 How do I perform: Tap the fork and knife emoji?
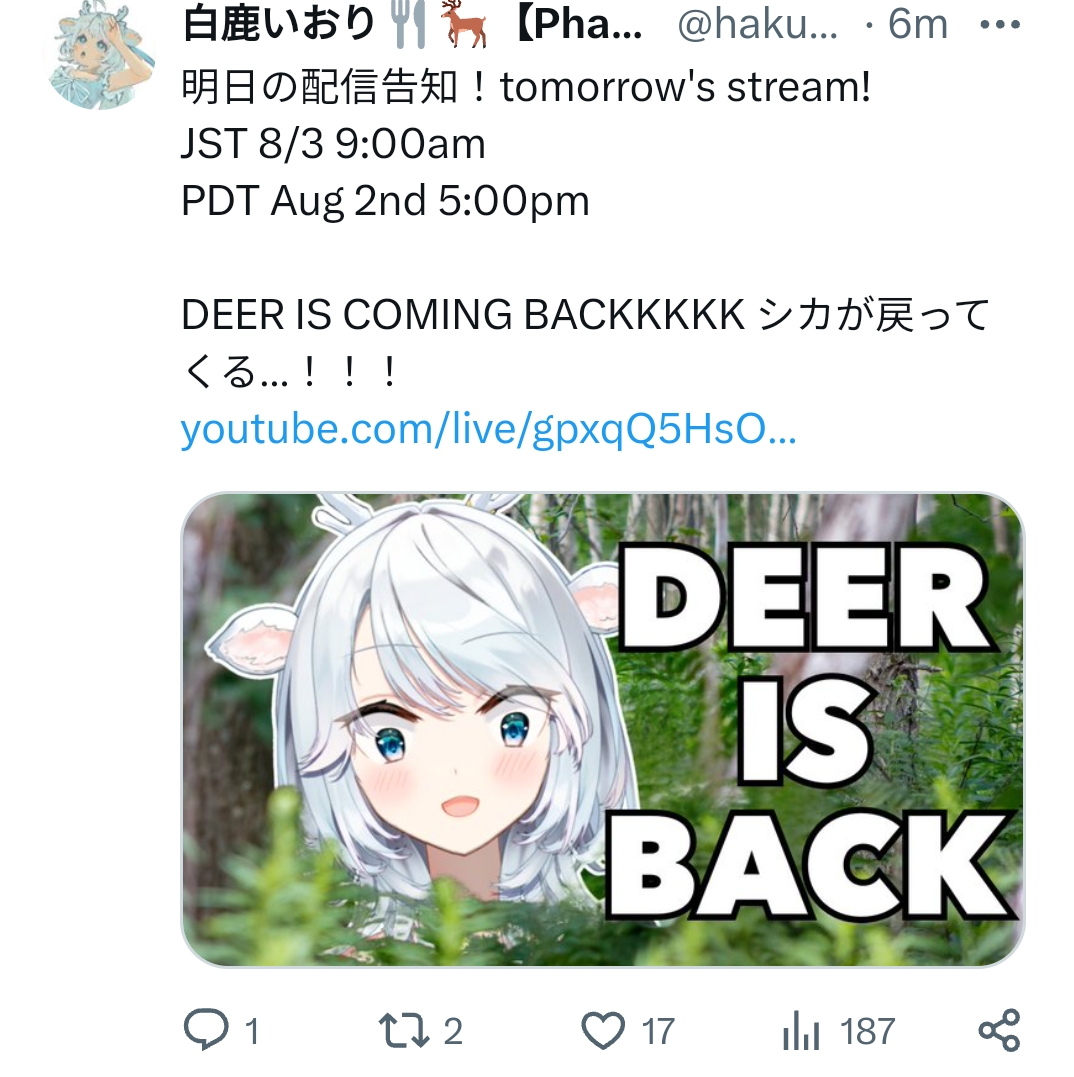pyautogui.click(x=408, y=24)
